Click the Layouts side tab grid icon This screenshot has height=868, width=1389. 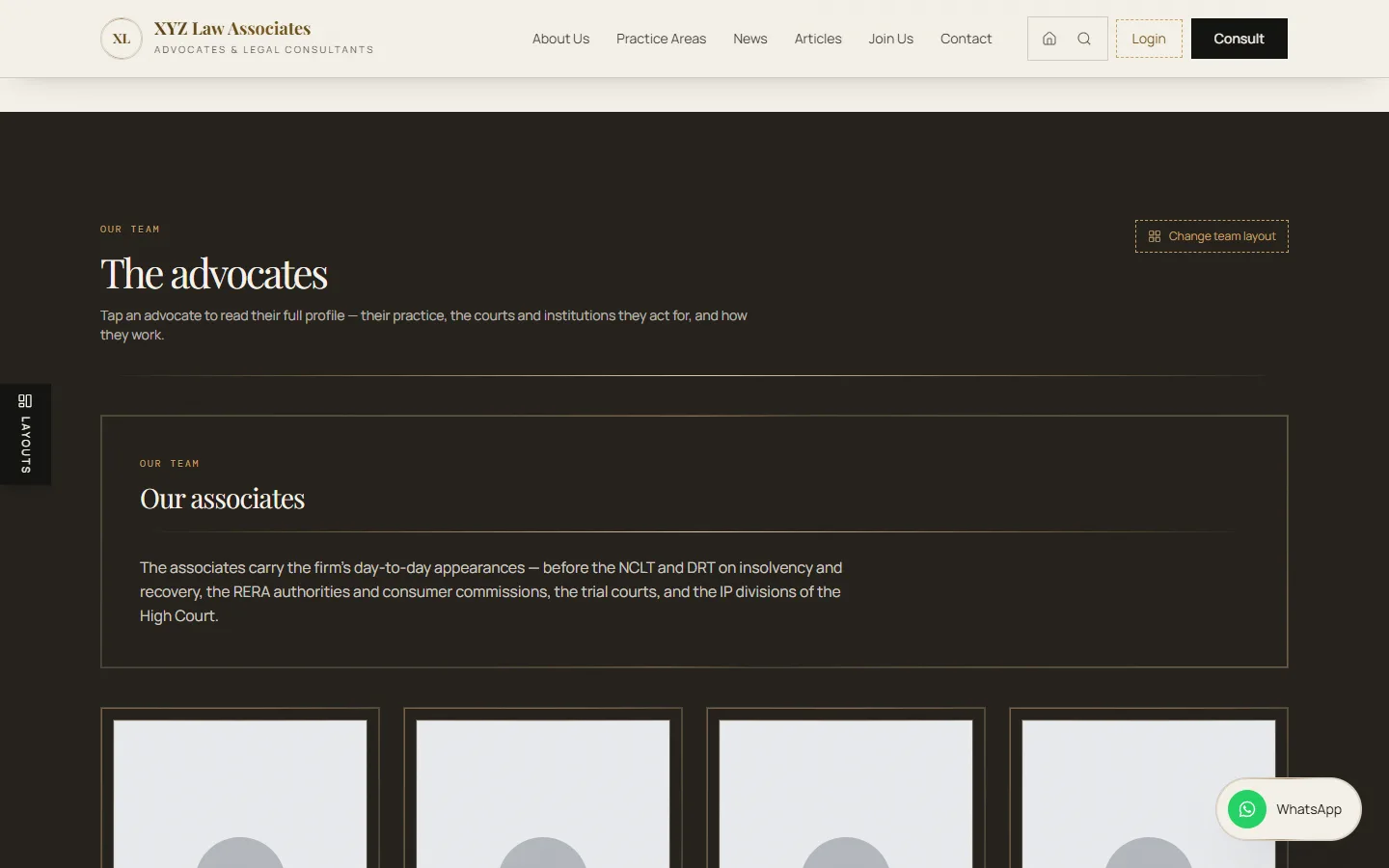coord(25,400)
